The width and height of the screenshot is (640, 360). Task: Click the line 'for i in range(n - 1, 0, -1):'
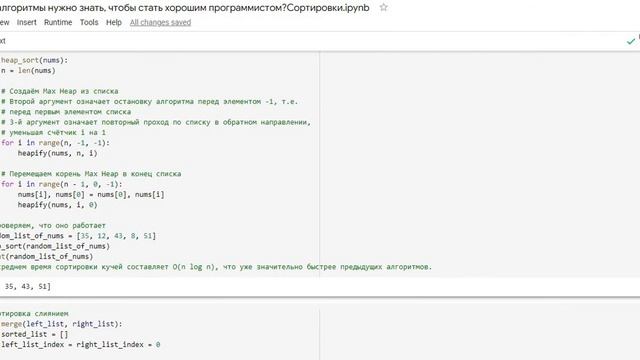pyautogui.click(x=62, y=184)
